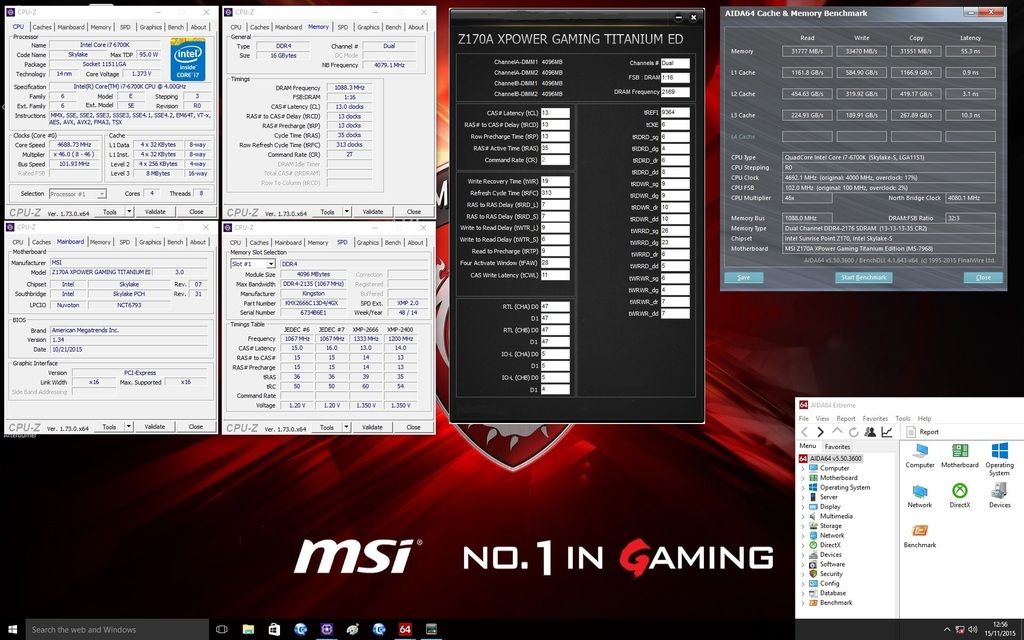Open the large Network icon in AIDA64 content pane
The width and height of the screenshot is (1024, 640).
[x=920, y=496]
